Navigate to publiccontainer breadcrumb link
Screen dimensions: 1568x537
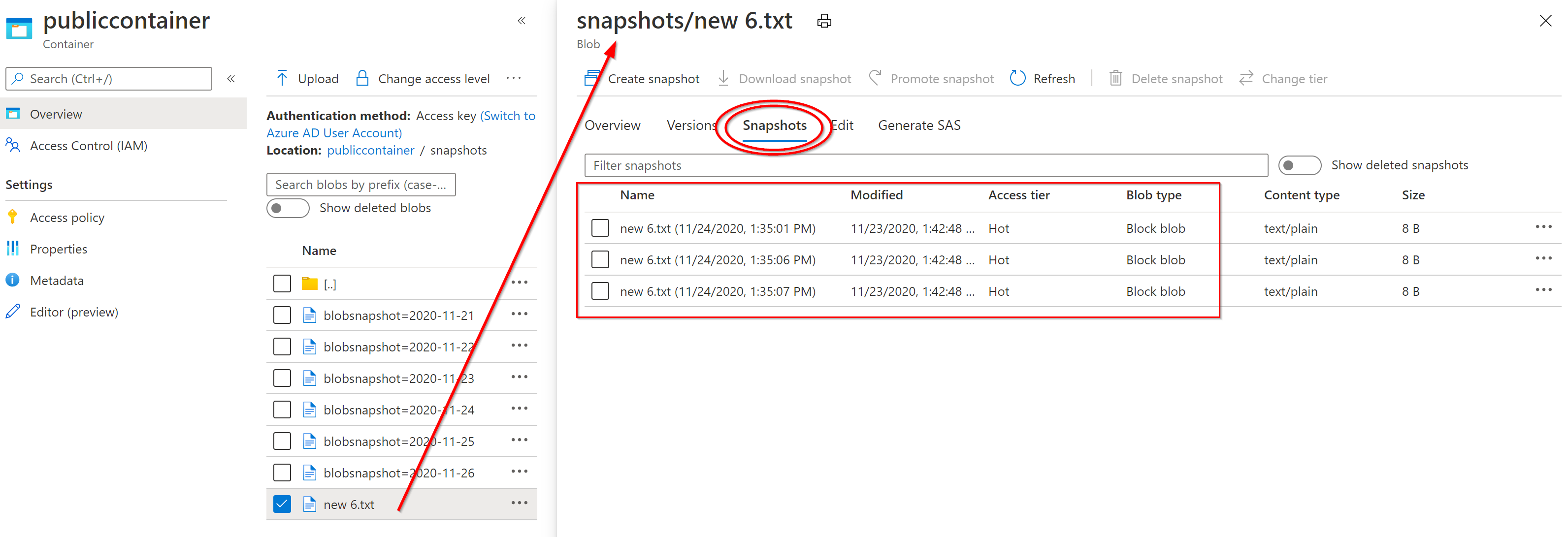(370, 150)
